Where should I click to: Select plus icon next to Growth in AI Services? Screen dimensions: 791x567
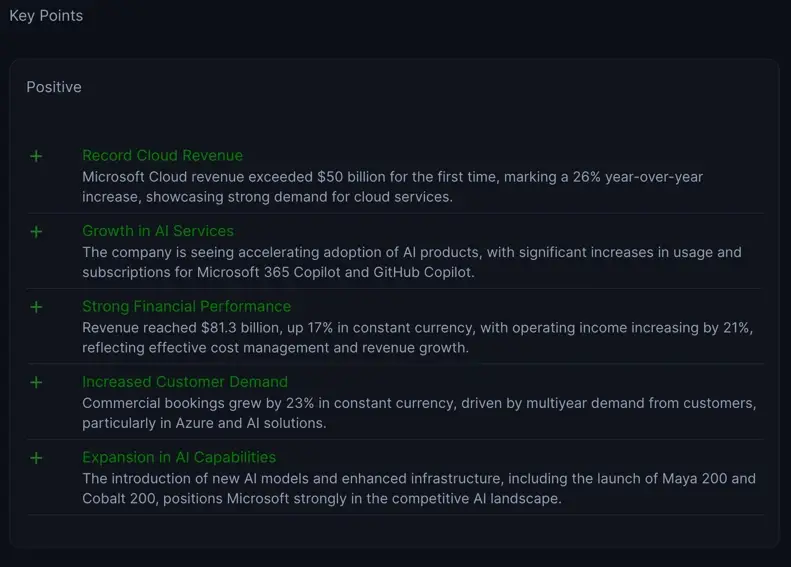point(36,232)
